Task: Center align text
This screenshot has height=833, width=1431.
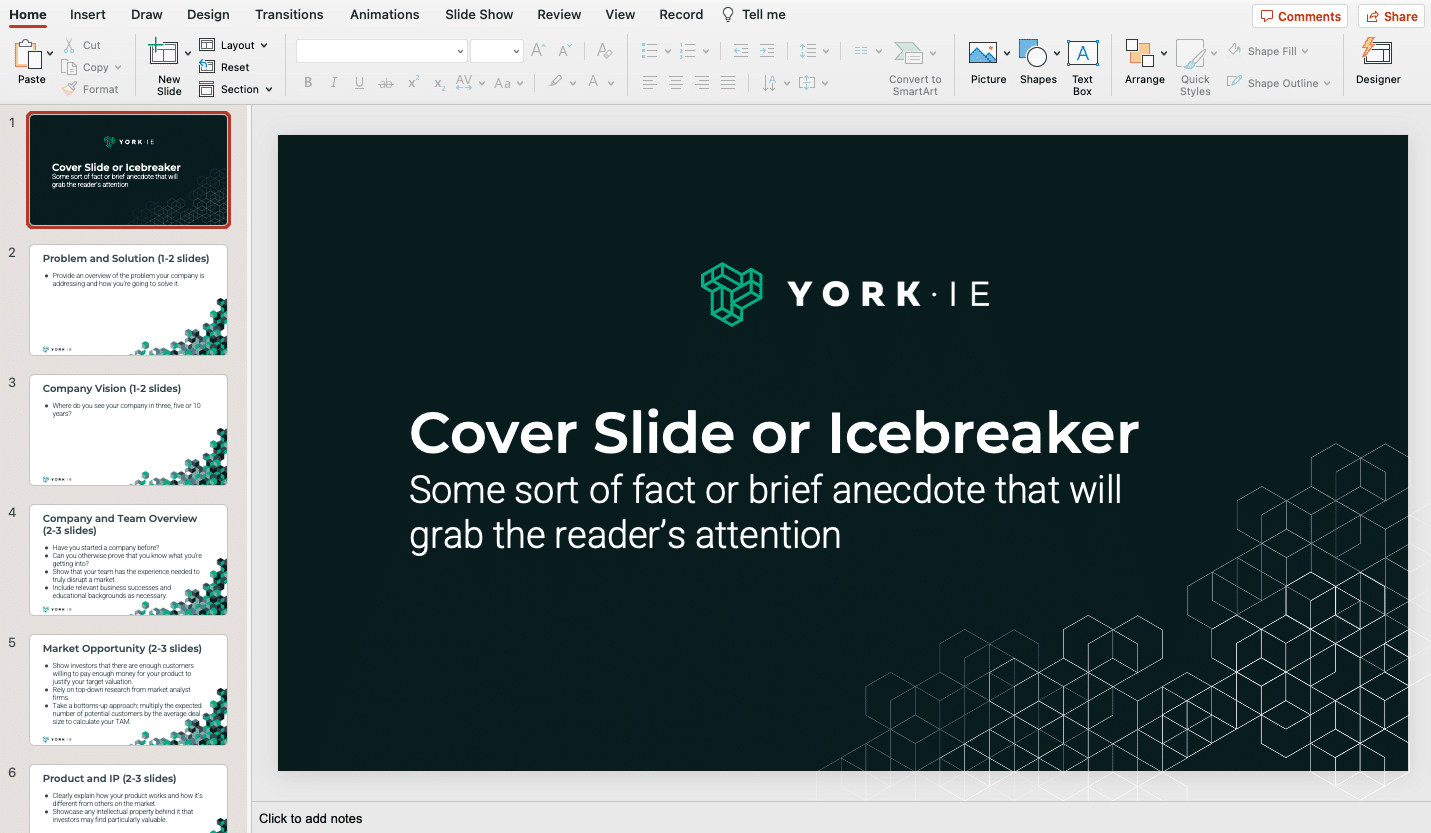Action: pos(676,83)
